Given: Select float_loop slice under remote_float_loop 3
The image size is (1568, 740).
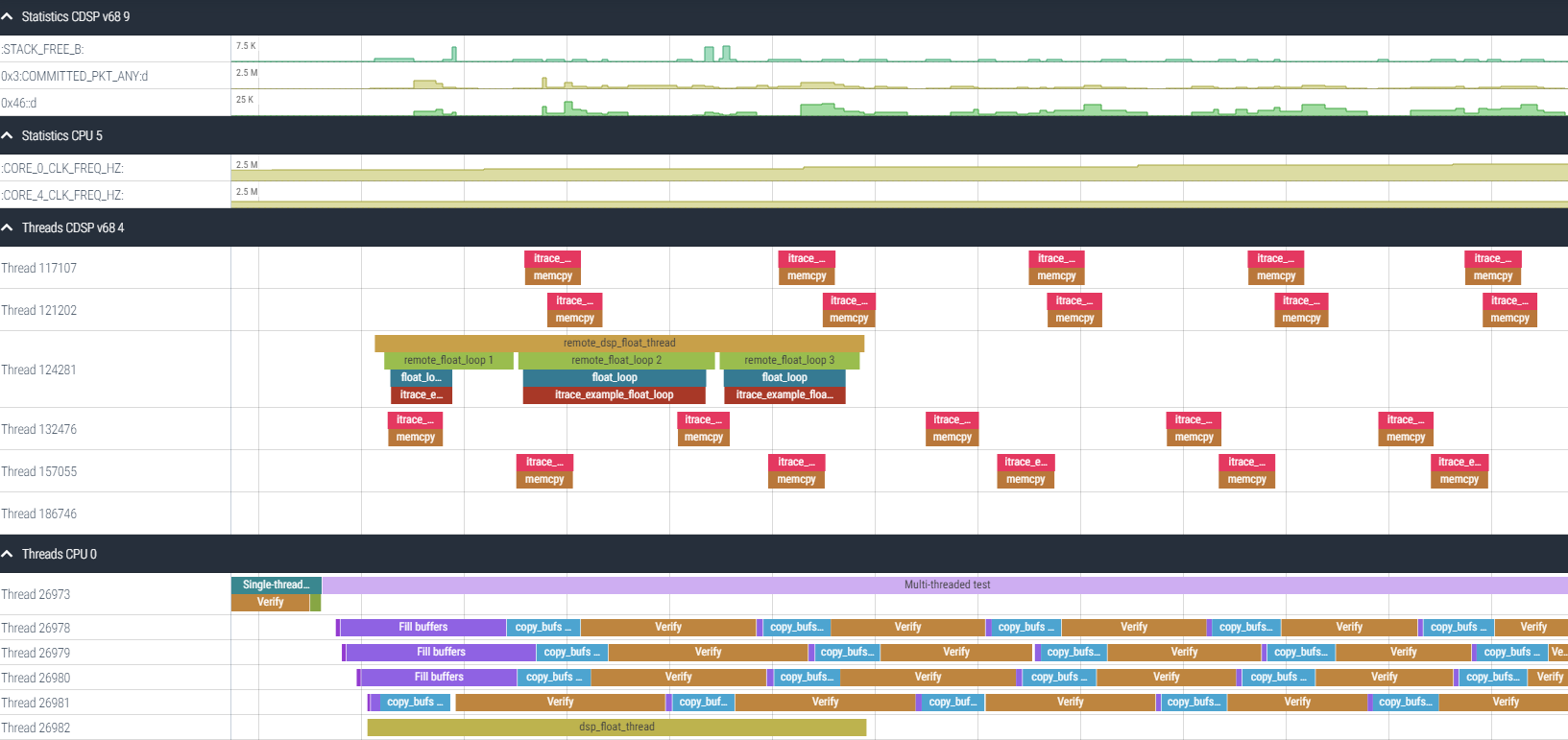Looking at the screenshot, I should (x=784, y=377).
